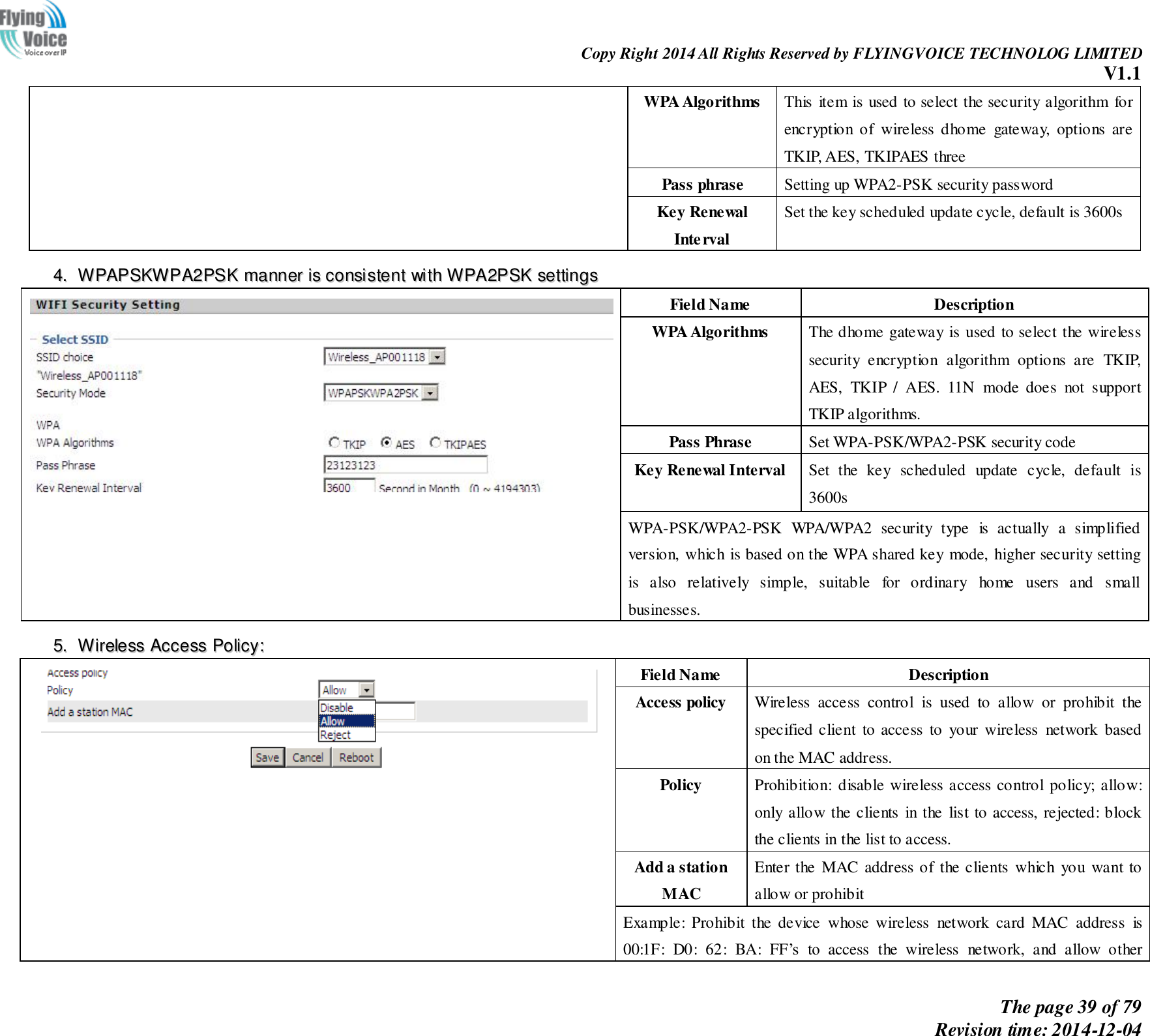This screenshot has height=1036, width=1150.
Task: Choose Reject in the Policy list
Action: coord(346,735)
